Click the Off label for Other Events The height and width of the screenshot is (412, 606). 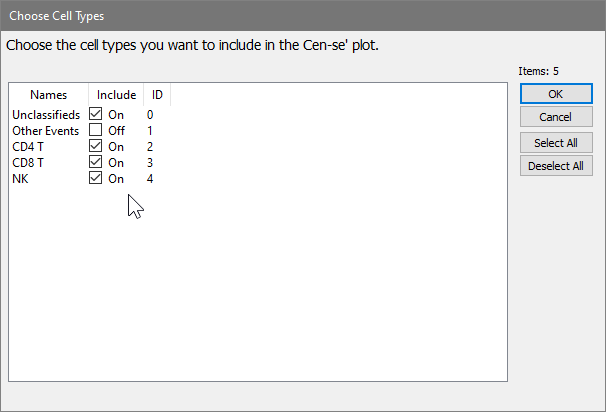[x=116, y=131]
